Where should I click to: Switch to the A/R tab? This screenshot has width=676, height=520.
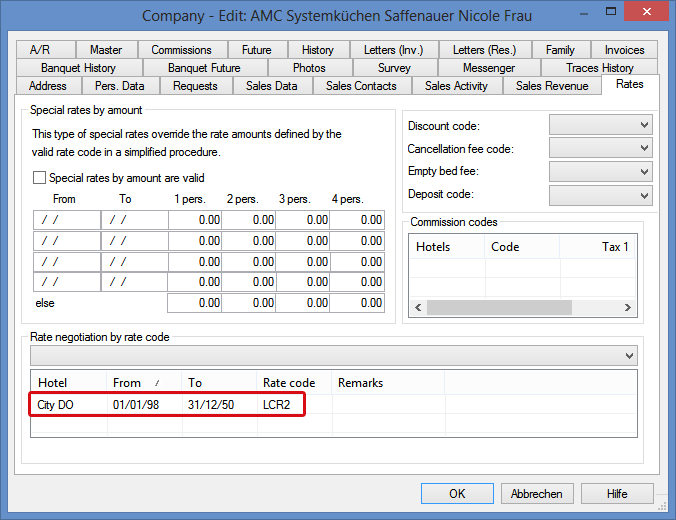point(46,50)
